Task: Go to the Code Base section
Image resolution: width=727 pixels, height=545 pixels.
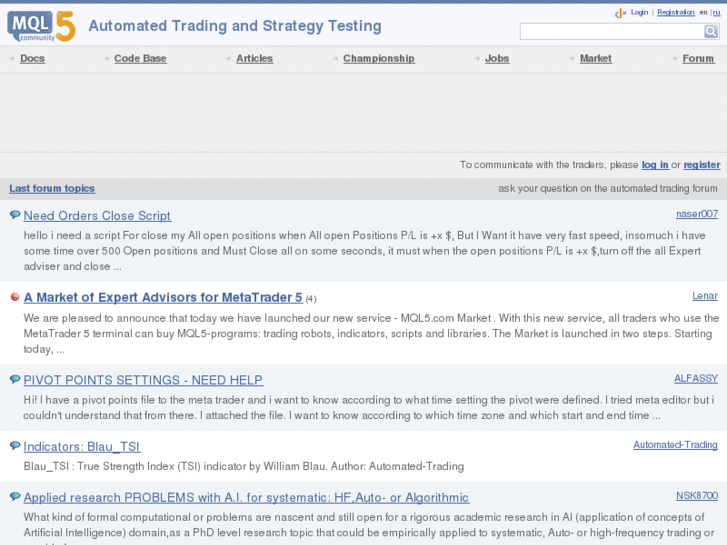Action: (x=140, y=59)
